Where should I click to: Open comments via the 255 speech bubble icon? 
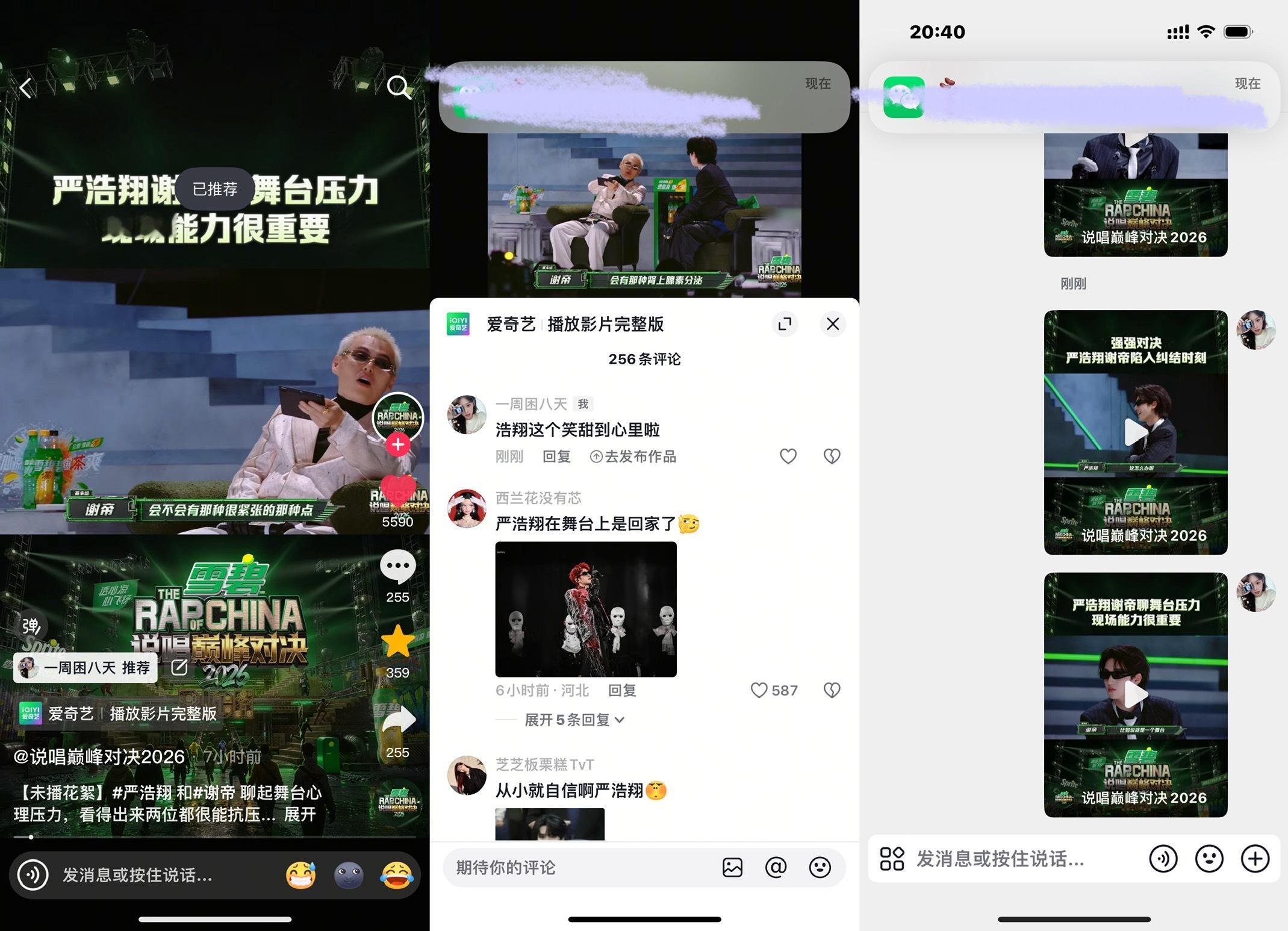pos(397,566)
